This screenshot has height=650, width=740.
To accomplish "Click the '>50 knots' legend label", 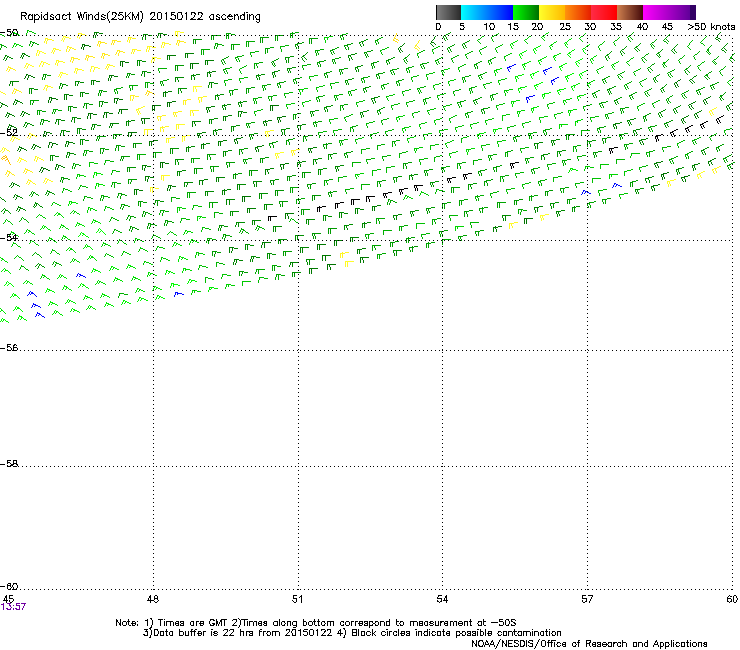I will click(x=711, y=27).
